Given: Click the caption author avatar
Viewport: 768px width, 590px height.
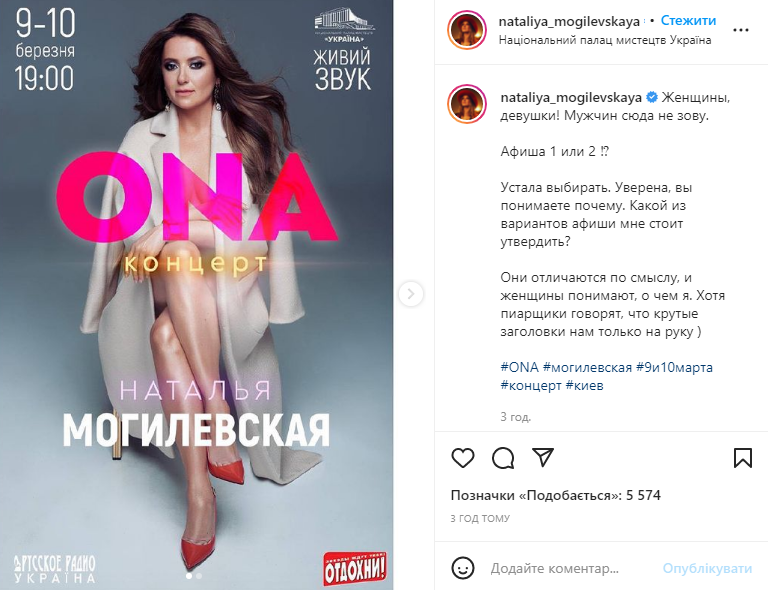Looking at the screenshot, I should click(x=467, y=104).
